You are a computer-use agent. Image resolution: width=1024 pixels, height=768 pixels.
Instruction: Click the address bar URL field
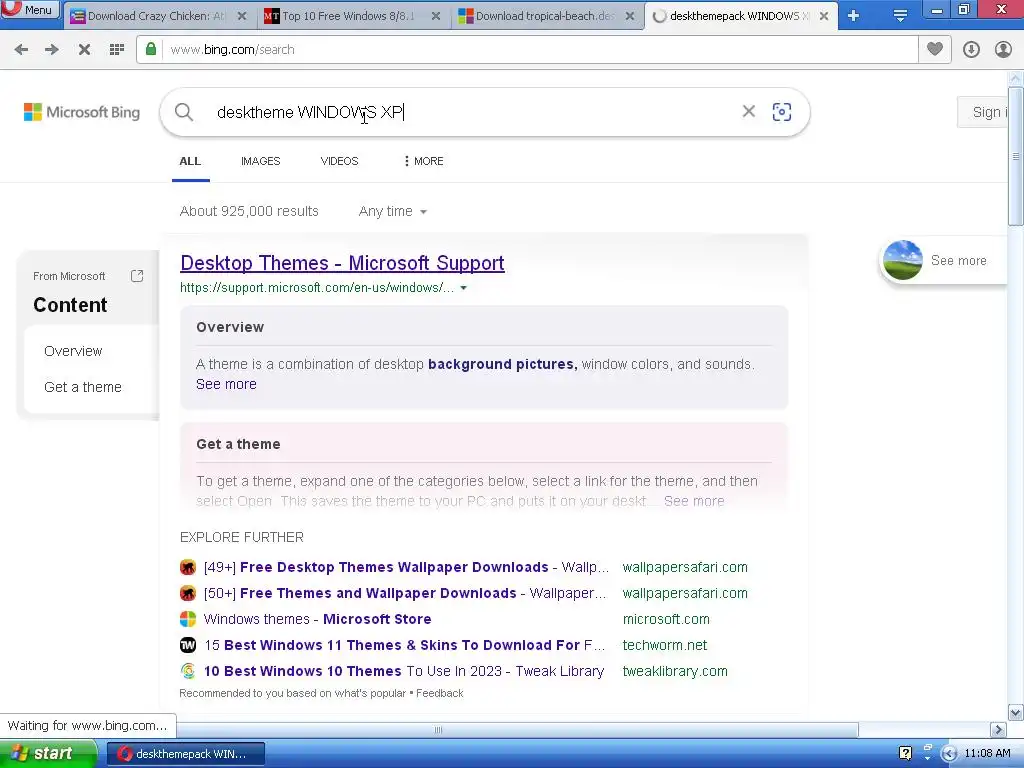tap(539, 50)
